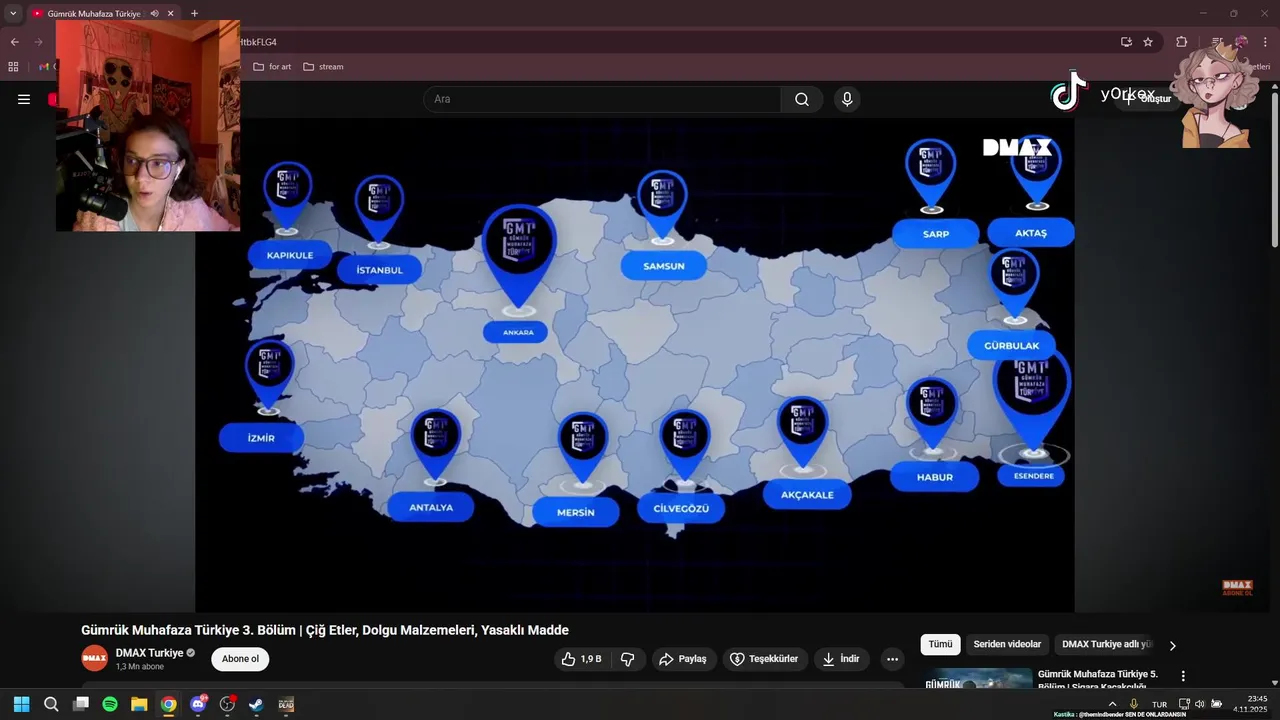The width and height of the screenshot is (1280, 720).
Task: Select the Gümrük Muhafaza Türkiye browser tab
Action: 103,14
